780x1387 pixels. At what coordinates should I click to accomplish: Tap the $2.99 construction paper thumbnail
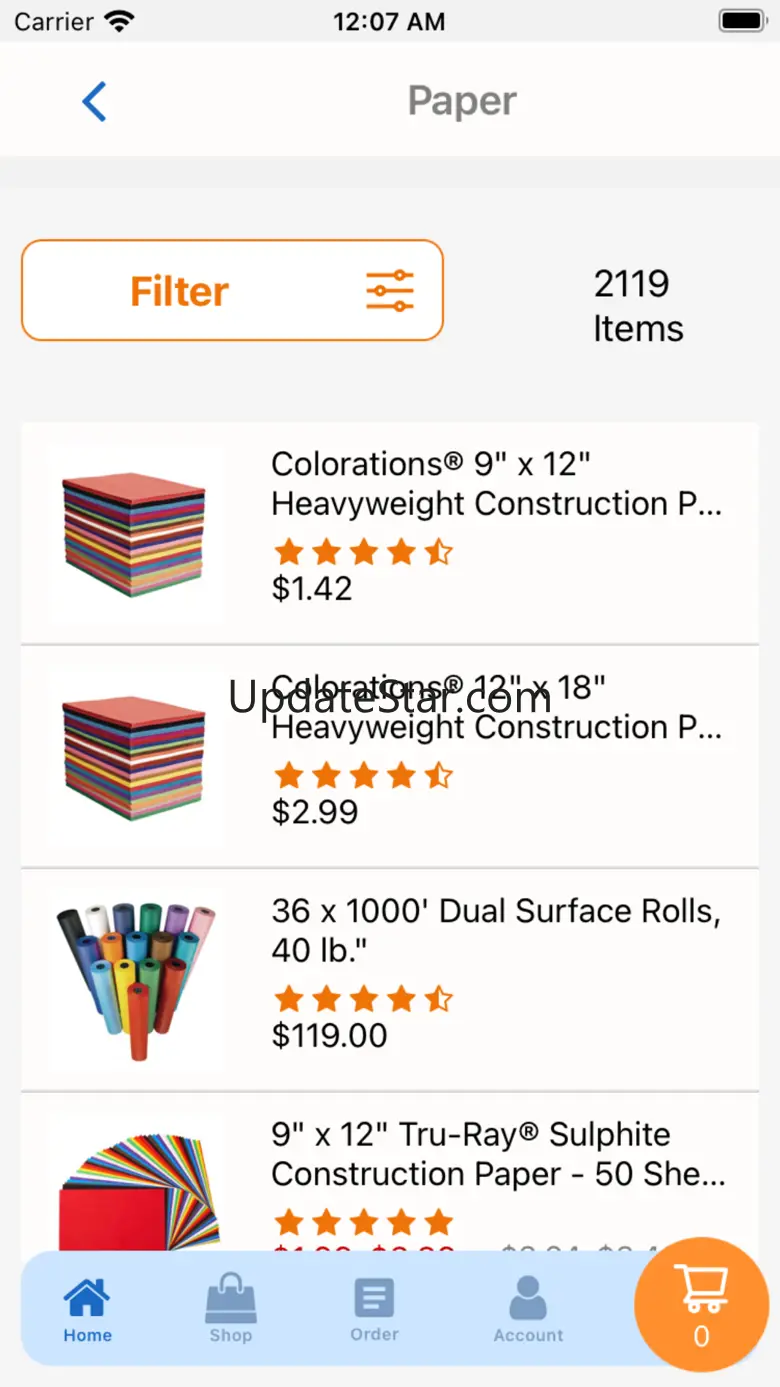134,758
